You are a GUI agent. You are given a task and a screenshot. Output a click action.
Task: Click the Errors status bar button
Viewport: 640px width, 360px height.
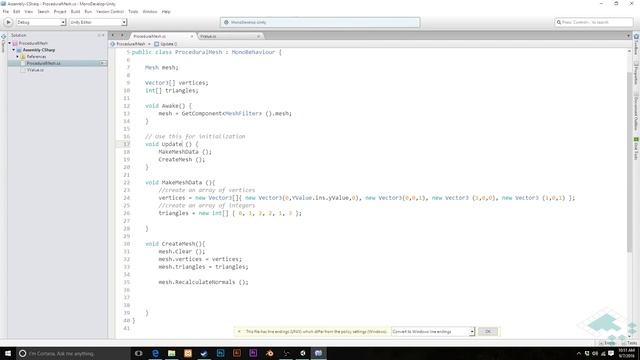[608, 343]
